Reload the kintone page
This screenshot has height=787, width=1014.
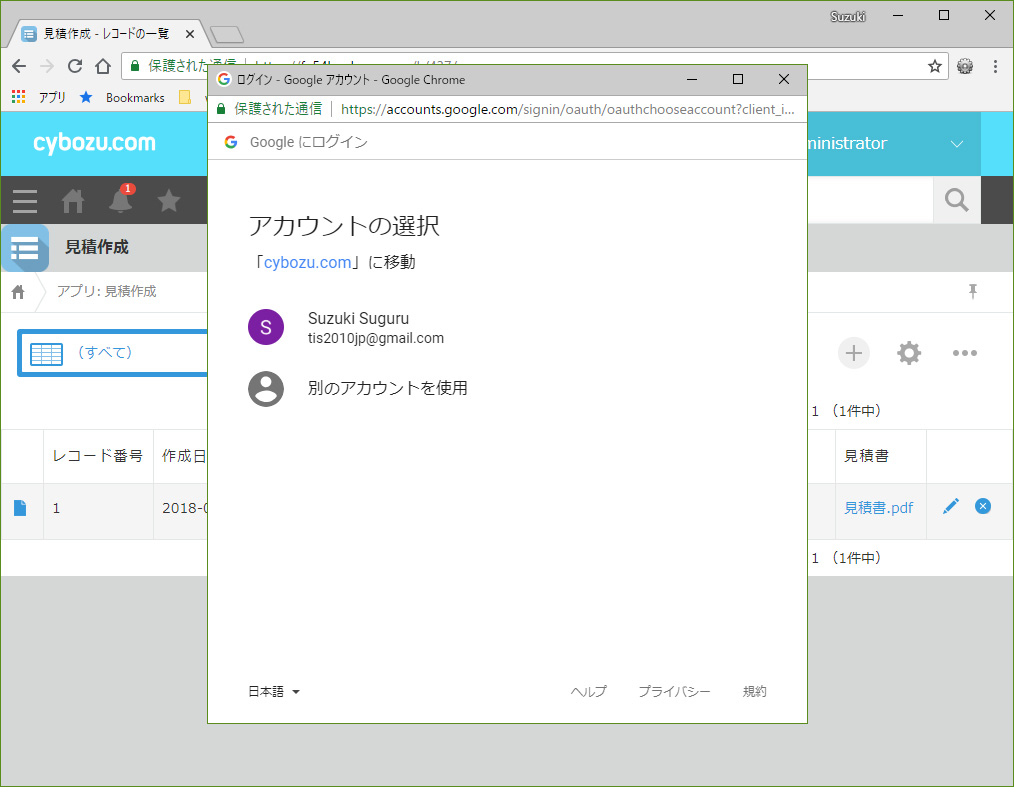75,66
